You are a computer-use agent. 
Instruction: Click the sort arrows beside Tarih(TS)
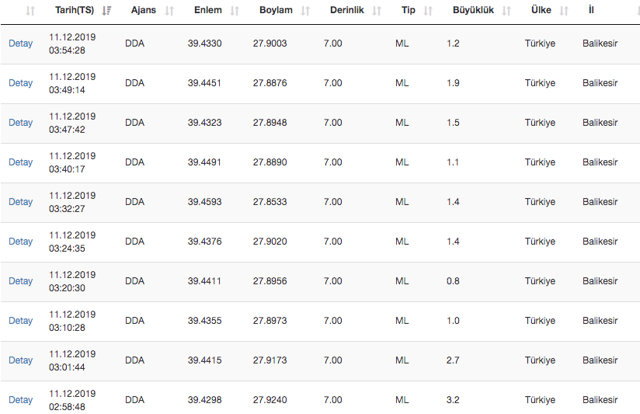click(x=107, y=10)
